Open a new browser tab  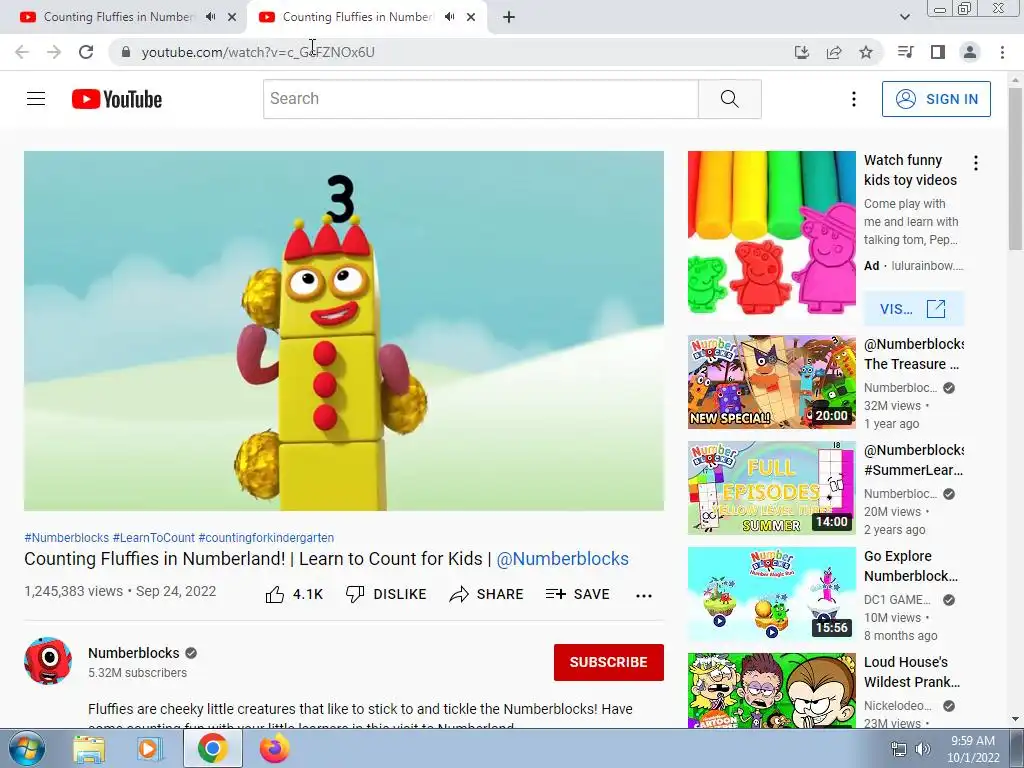[509, 17]
